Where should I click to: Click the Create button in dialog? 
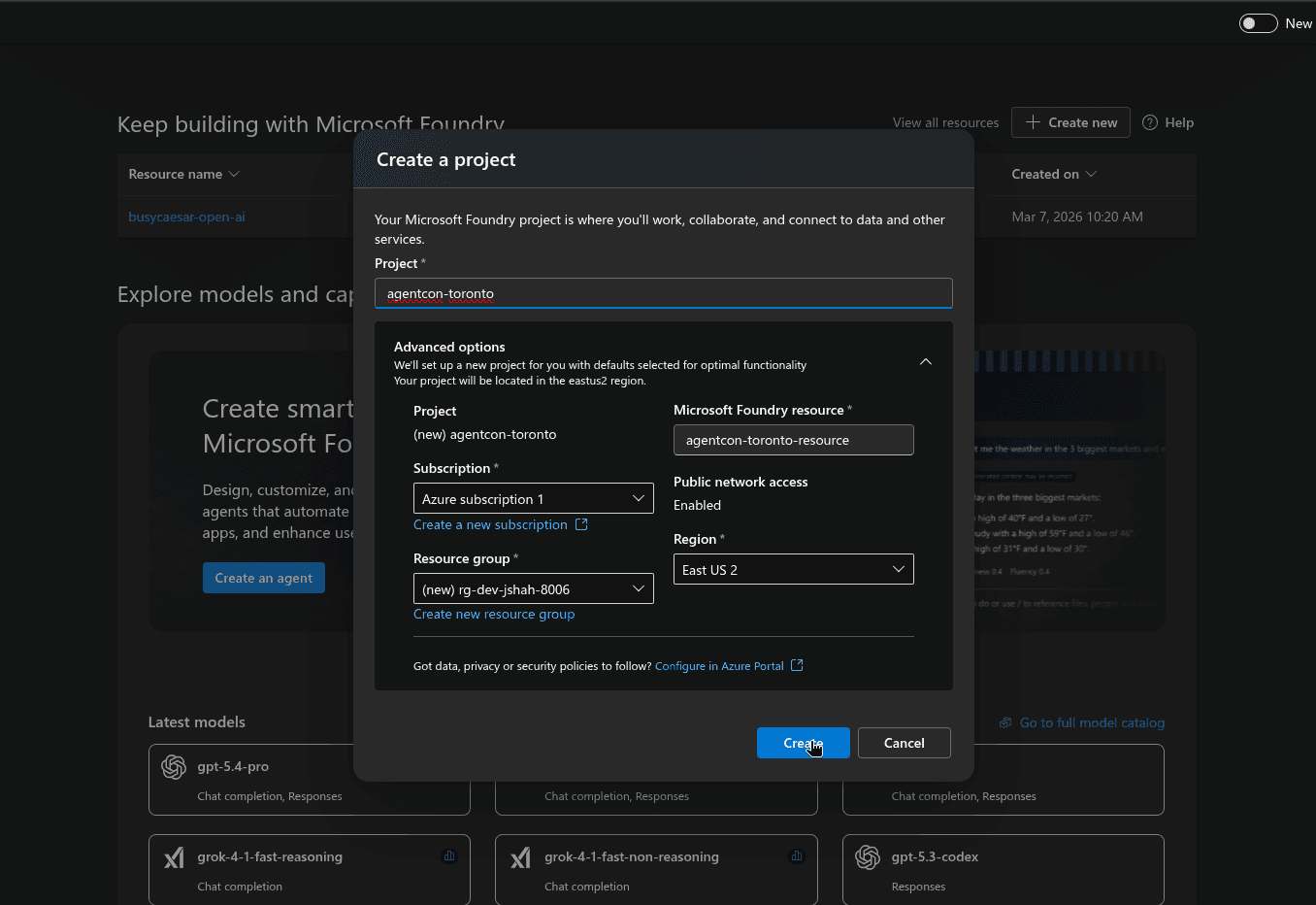tap(804, 743)
